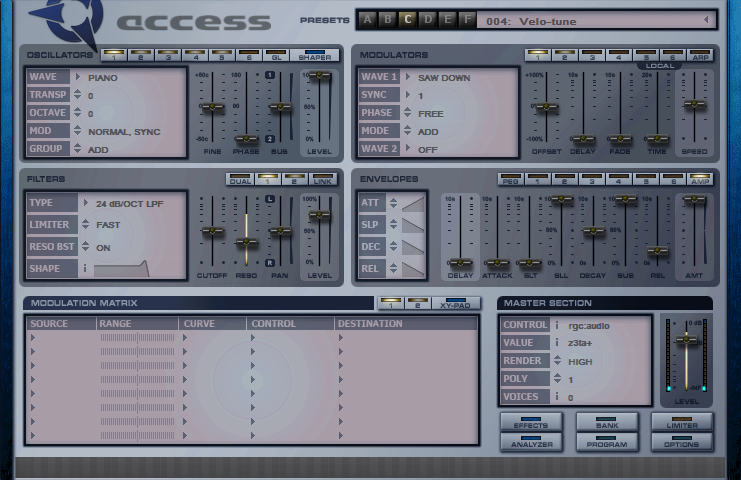
Task: Step filter LIMITER value FAST
Action: tap(86, 224)
